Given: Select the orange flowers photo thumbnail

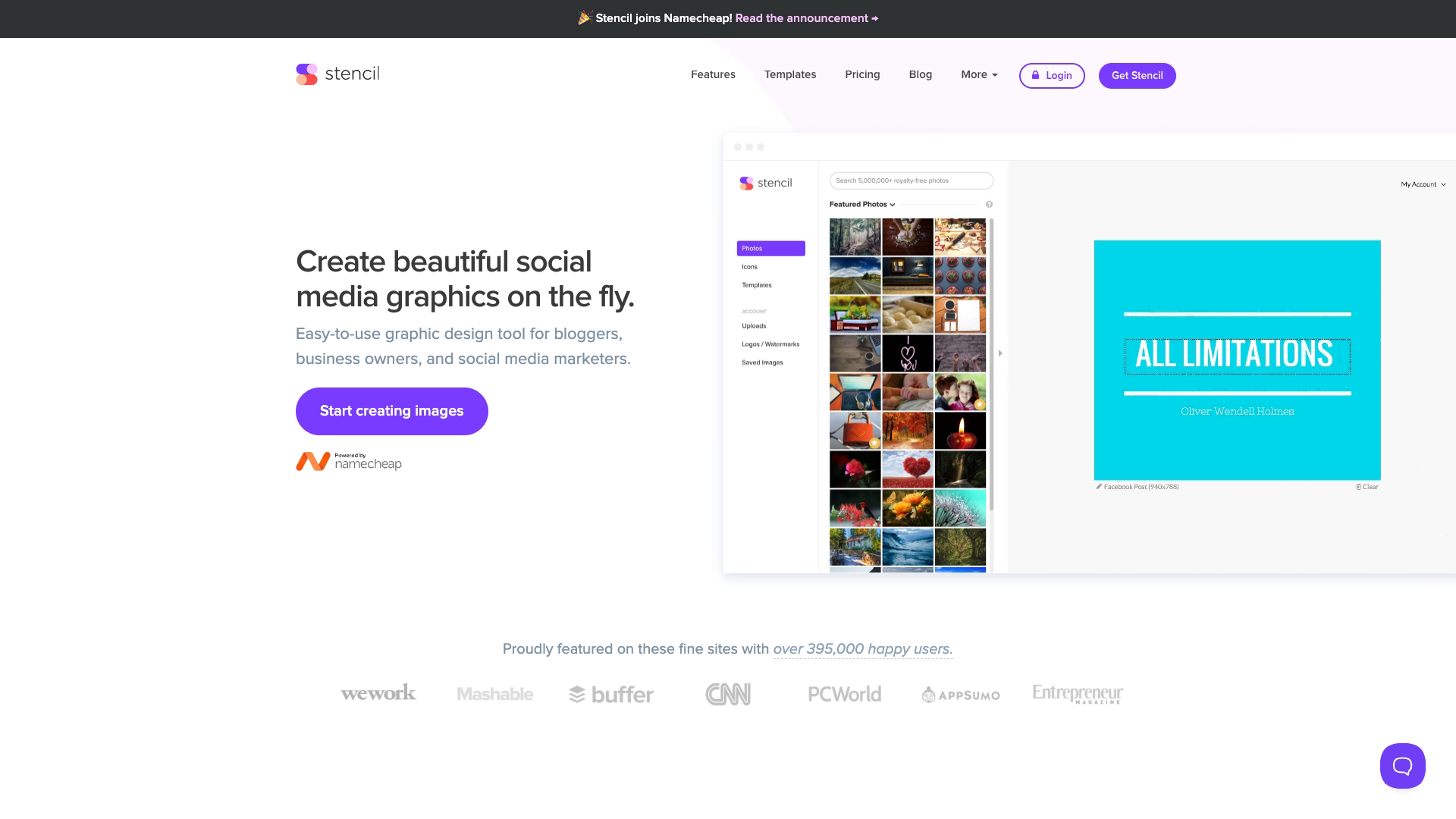Looking at the screenshot, I should (x=908, y=508).
